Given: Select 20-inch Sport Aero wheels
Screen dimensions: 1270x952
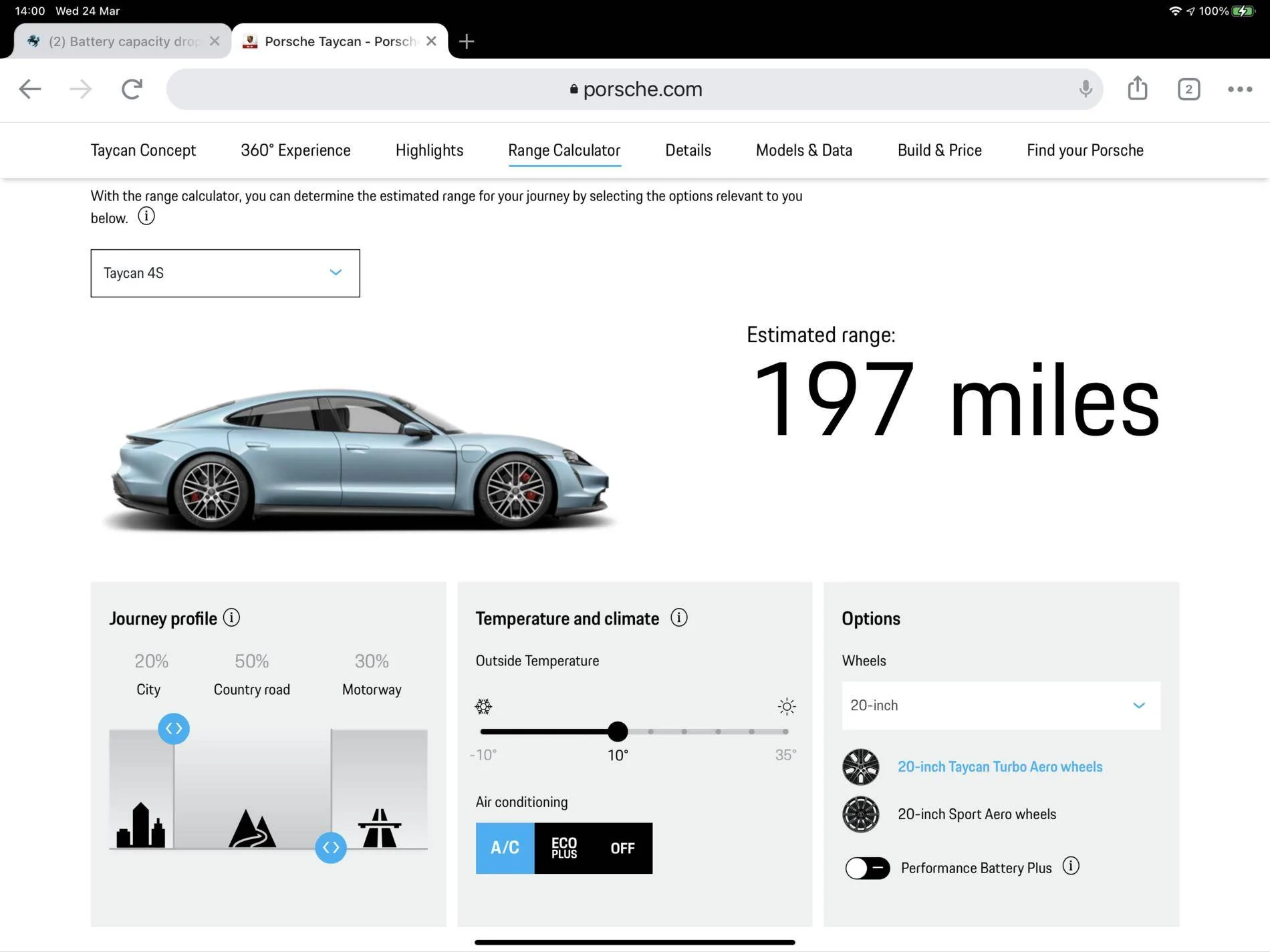Looking at the screenshot, I should (x=977, y=814).
